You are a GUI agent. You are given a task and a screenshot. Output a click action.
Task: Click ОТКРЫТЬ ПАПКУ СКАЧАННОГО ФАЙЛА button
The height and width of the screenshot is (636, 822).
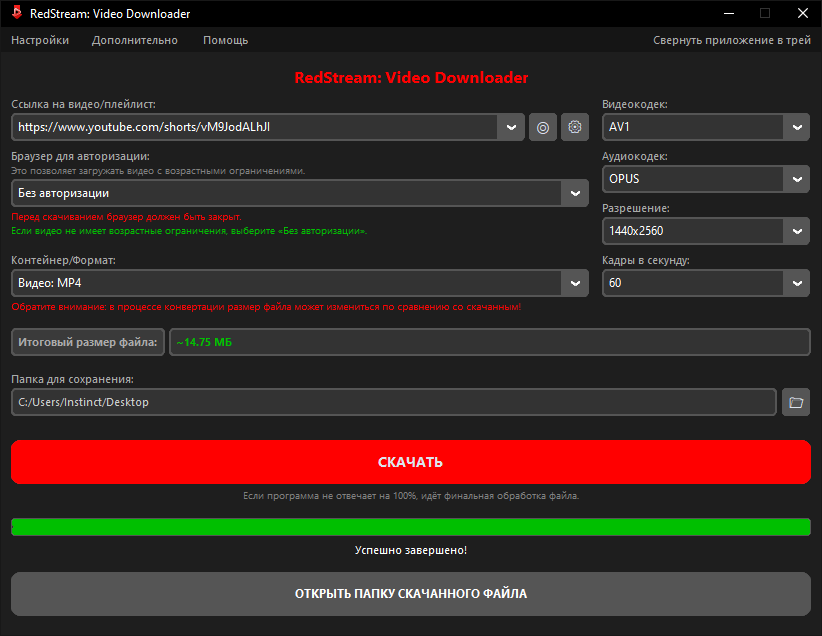click(411, 594)
